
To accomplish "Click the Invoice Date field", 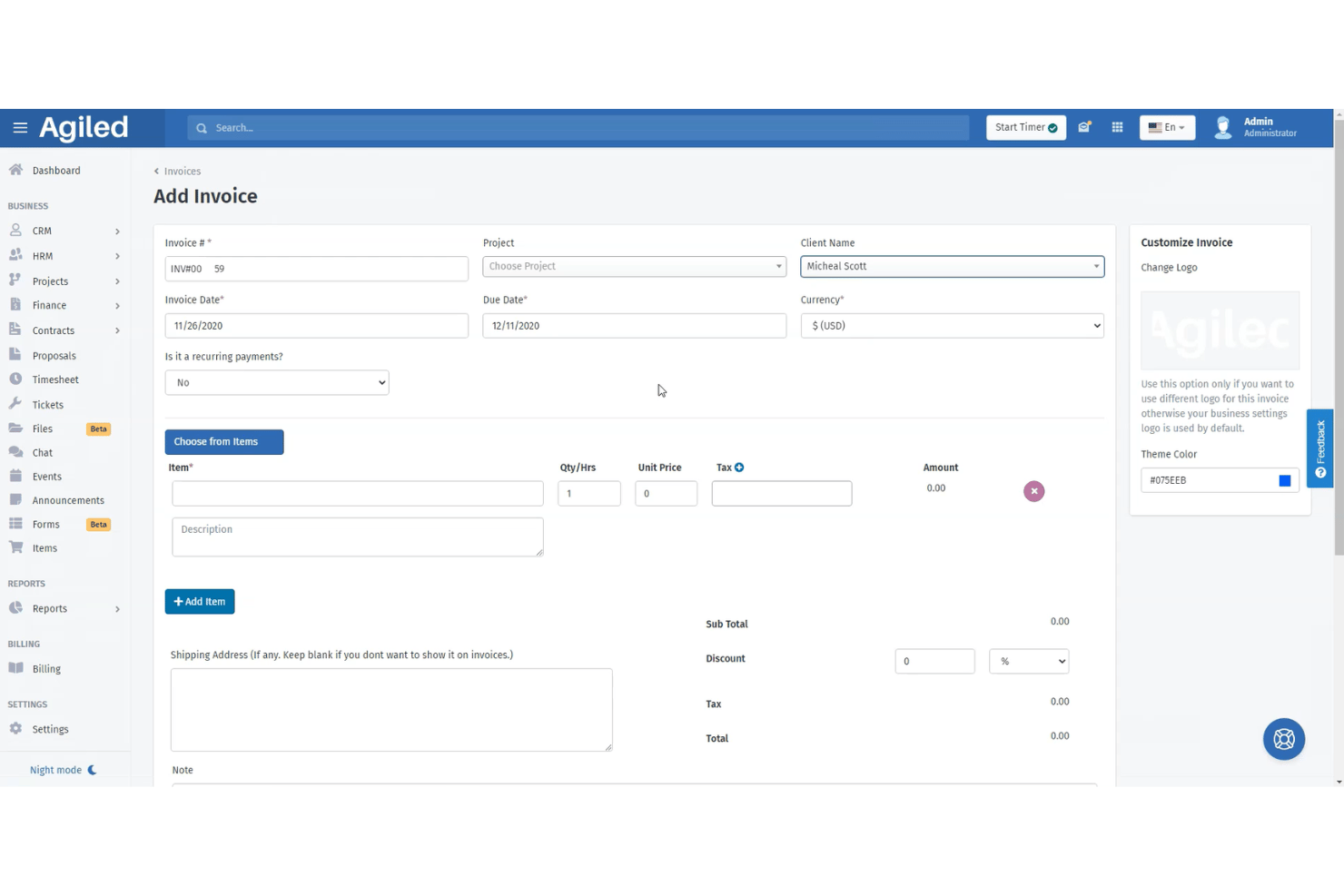I will coord(317,325).
